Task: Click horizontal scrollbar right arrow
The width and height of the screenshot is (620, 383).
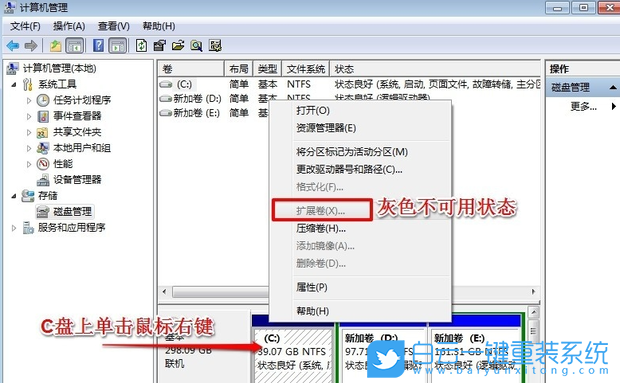Action: (x=533, y=292)
